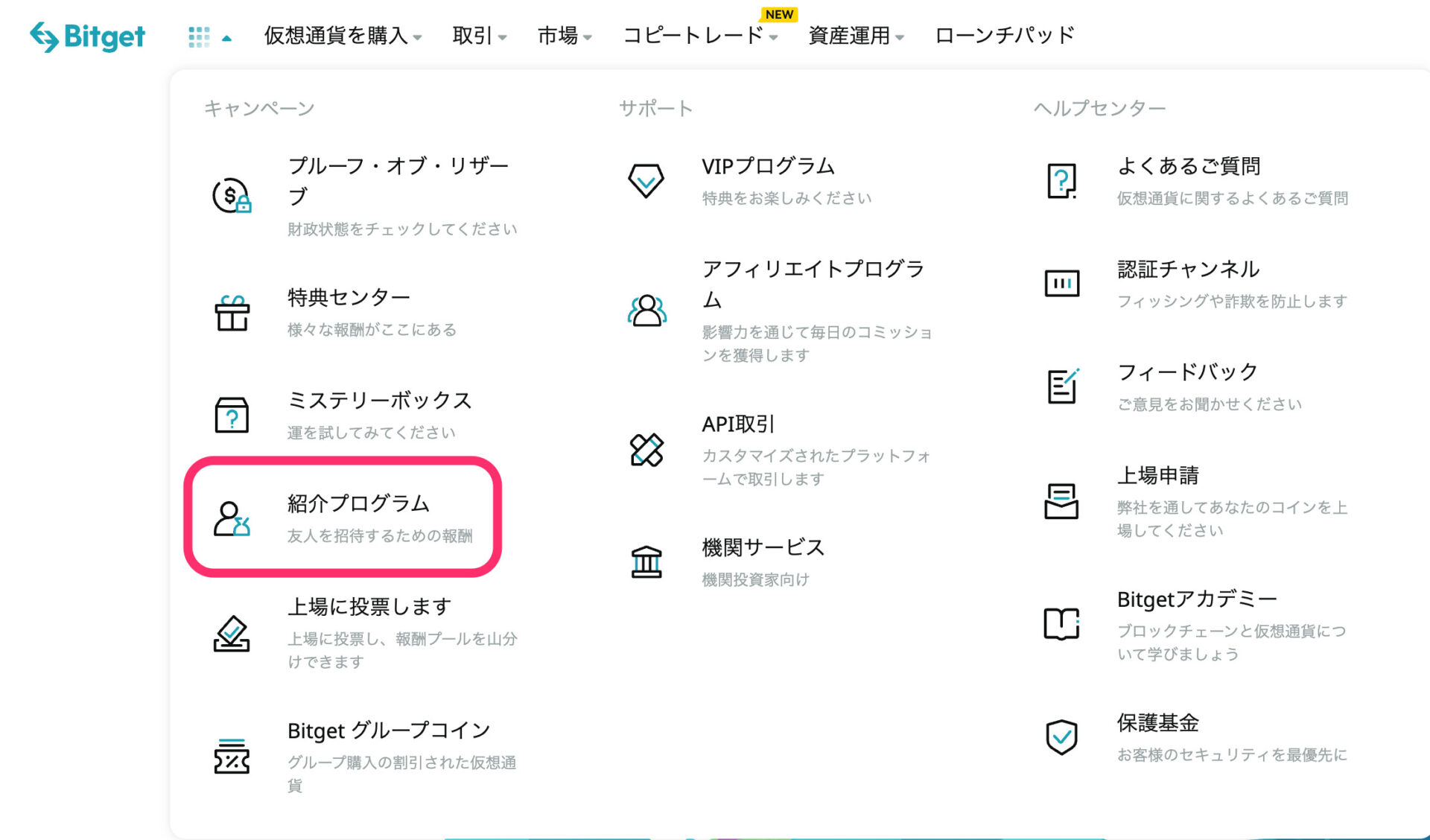The width and height of the screenshot is (1430, 840).
Task: Click the 機関投資家向け description
Action: (x=755, y=579)
